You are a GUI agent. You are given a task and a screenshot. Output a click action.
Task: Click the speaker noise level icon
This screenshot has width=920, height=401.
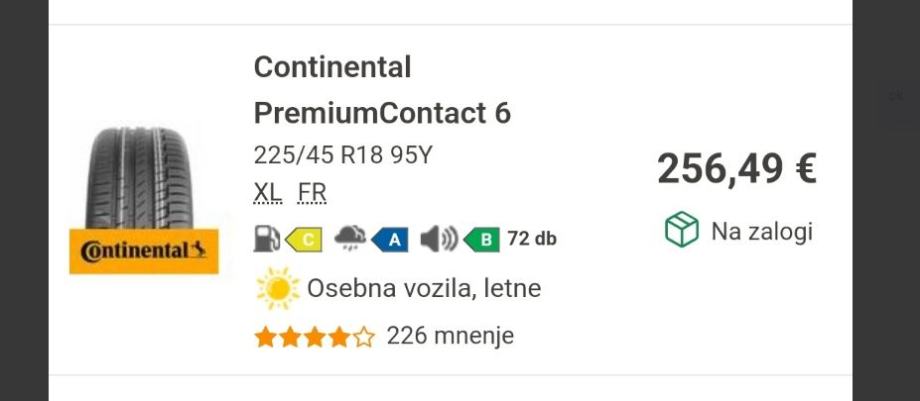[439, 239]
